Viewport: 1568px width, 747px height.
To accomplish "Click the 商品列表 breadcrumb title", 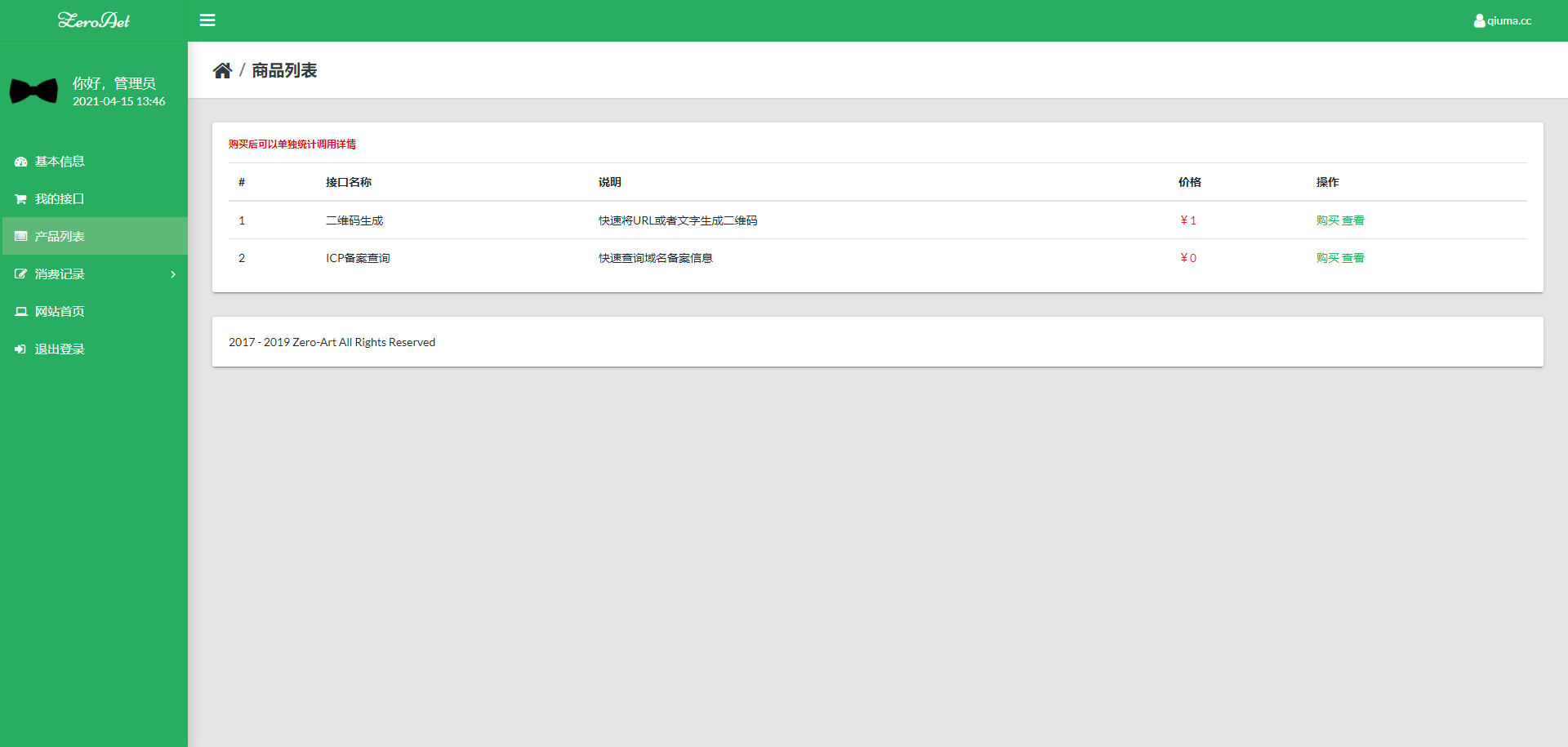I will 284,70.
